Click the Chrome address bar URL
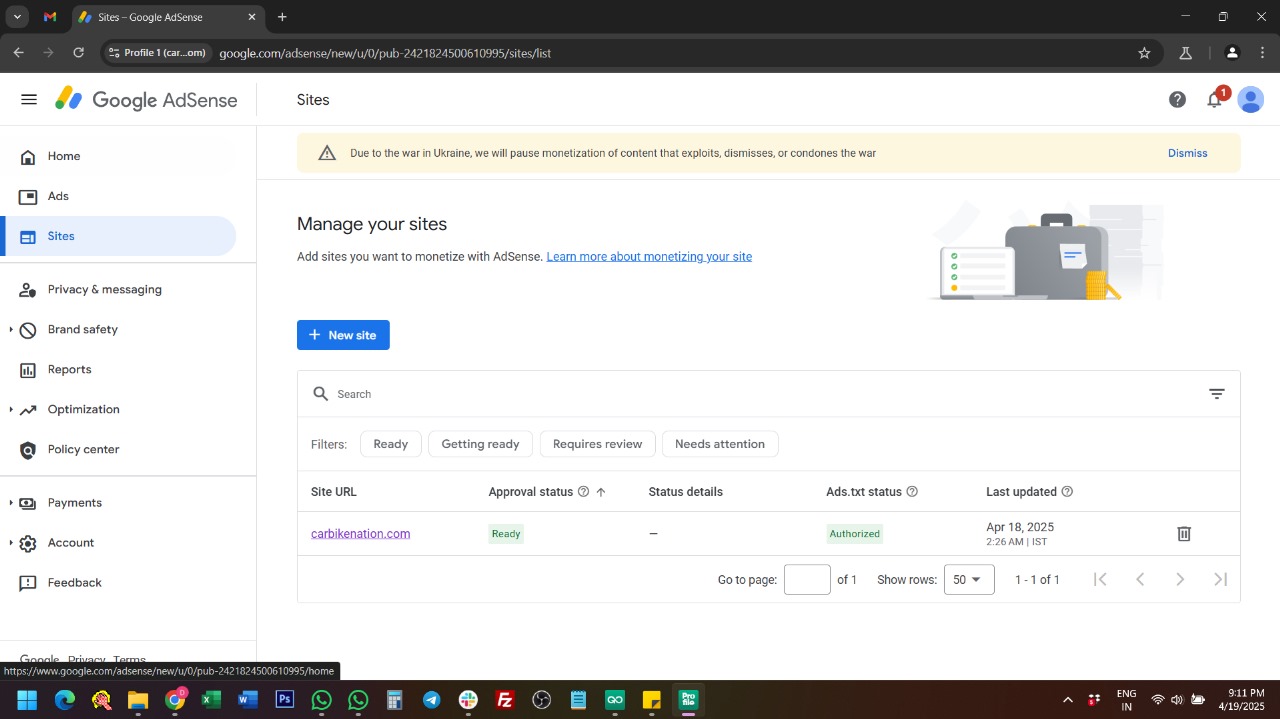 pyautogui.click(x=385, y=53)
